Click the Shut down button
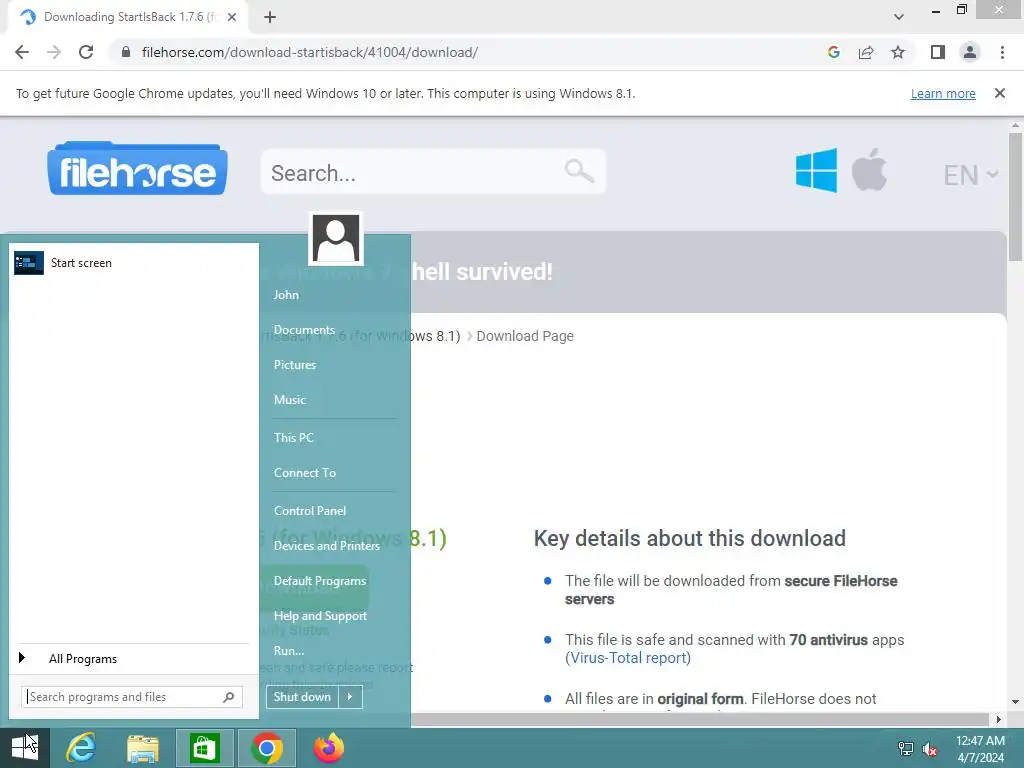1024x768 pixels. point(302,697)
